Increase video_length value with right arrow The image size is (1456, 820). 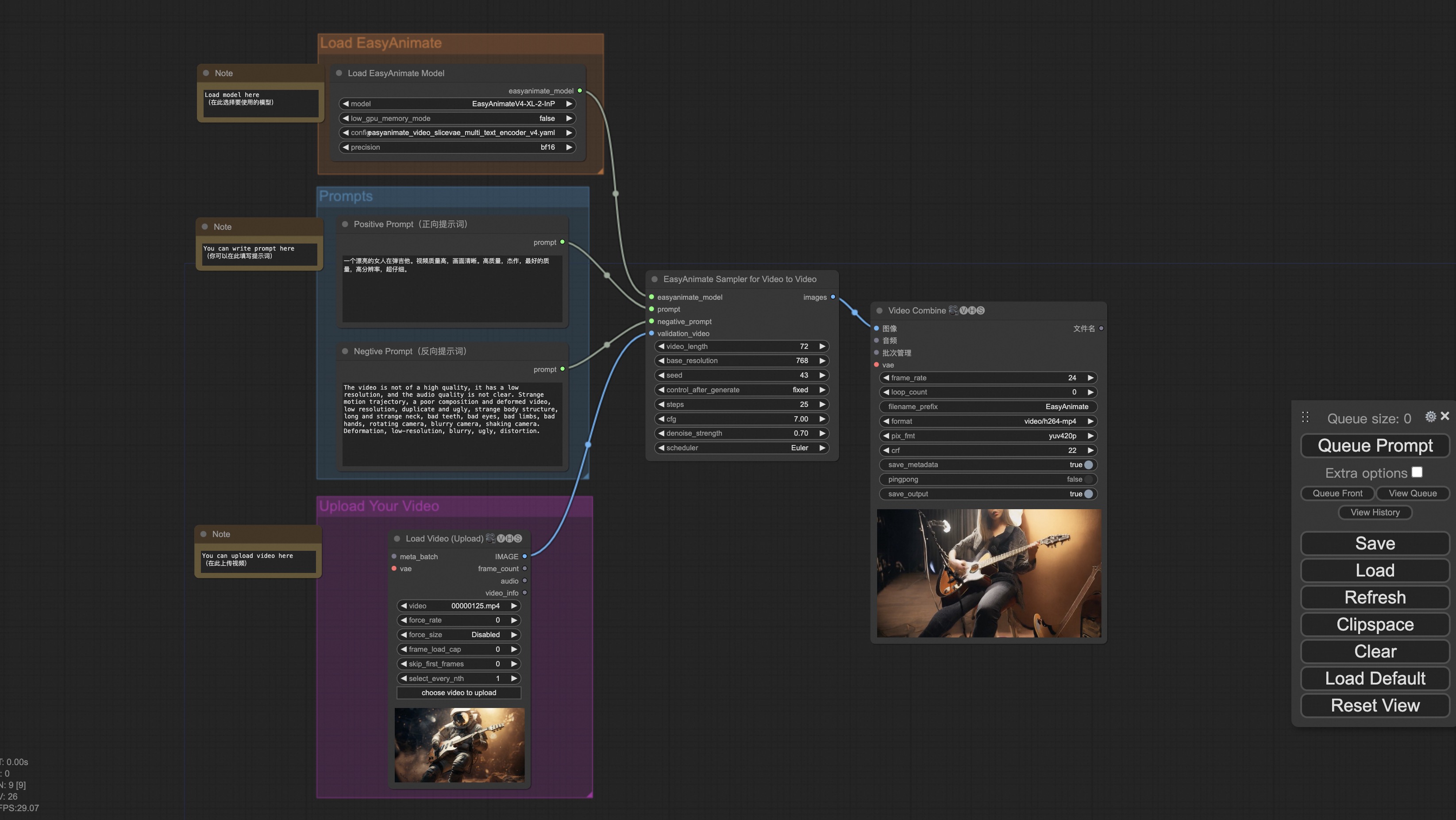click(822, 346)
